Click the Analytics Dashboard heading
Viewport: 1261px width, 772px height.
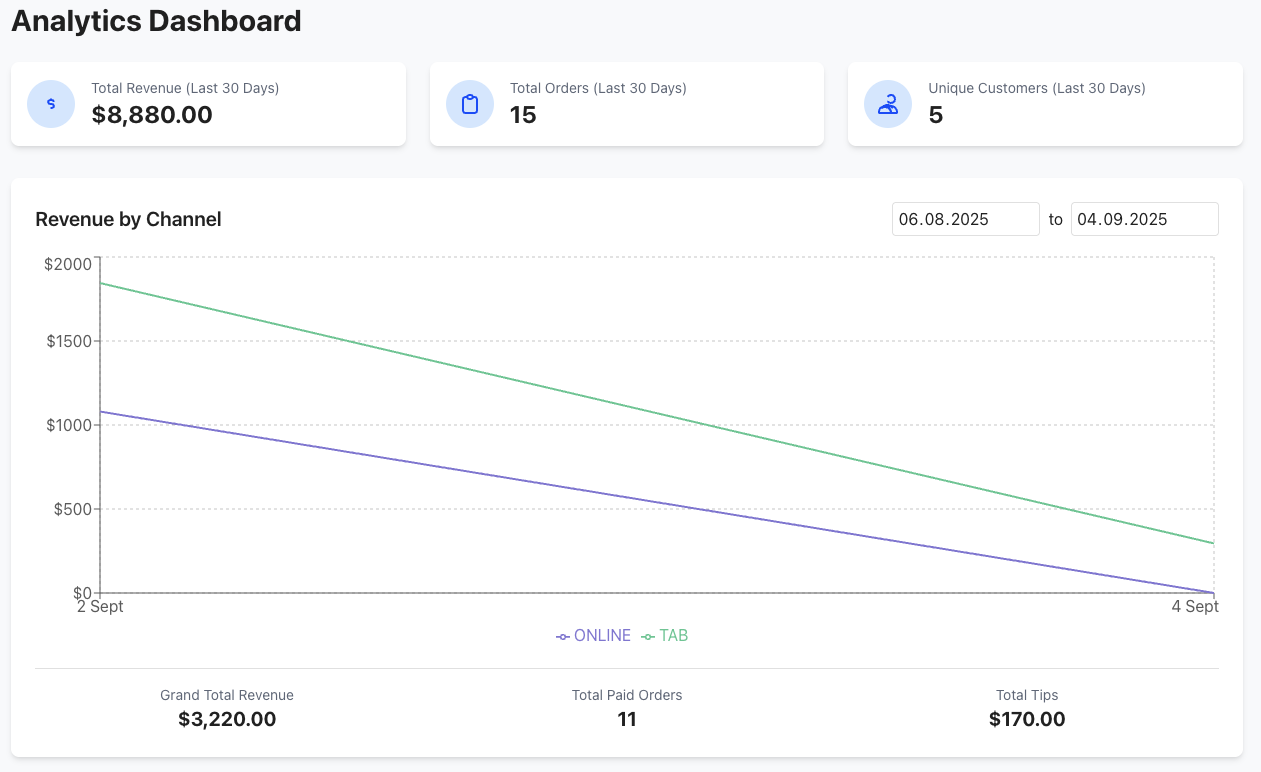[x=156, y=21]
